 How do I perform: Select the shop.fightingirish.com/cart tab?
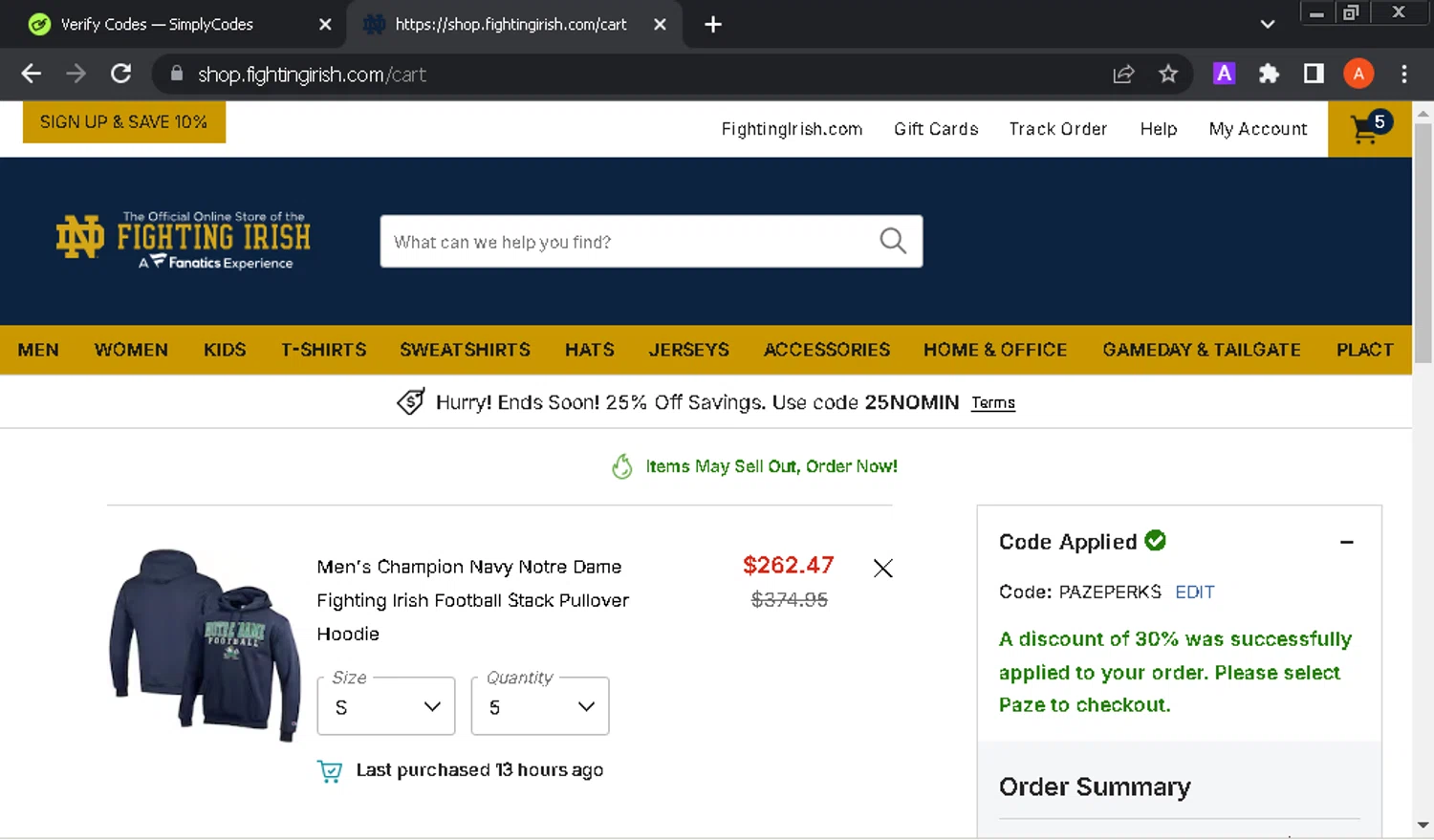pos(511,25)
